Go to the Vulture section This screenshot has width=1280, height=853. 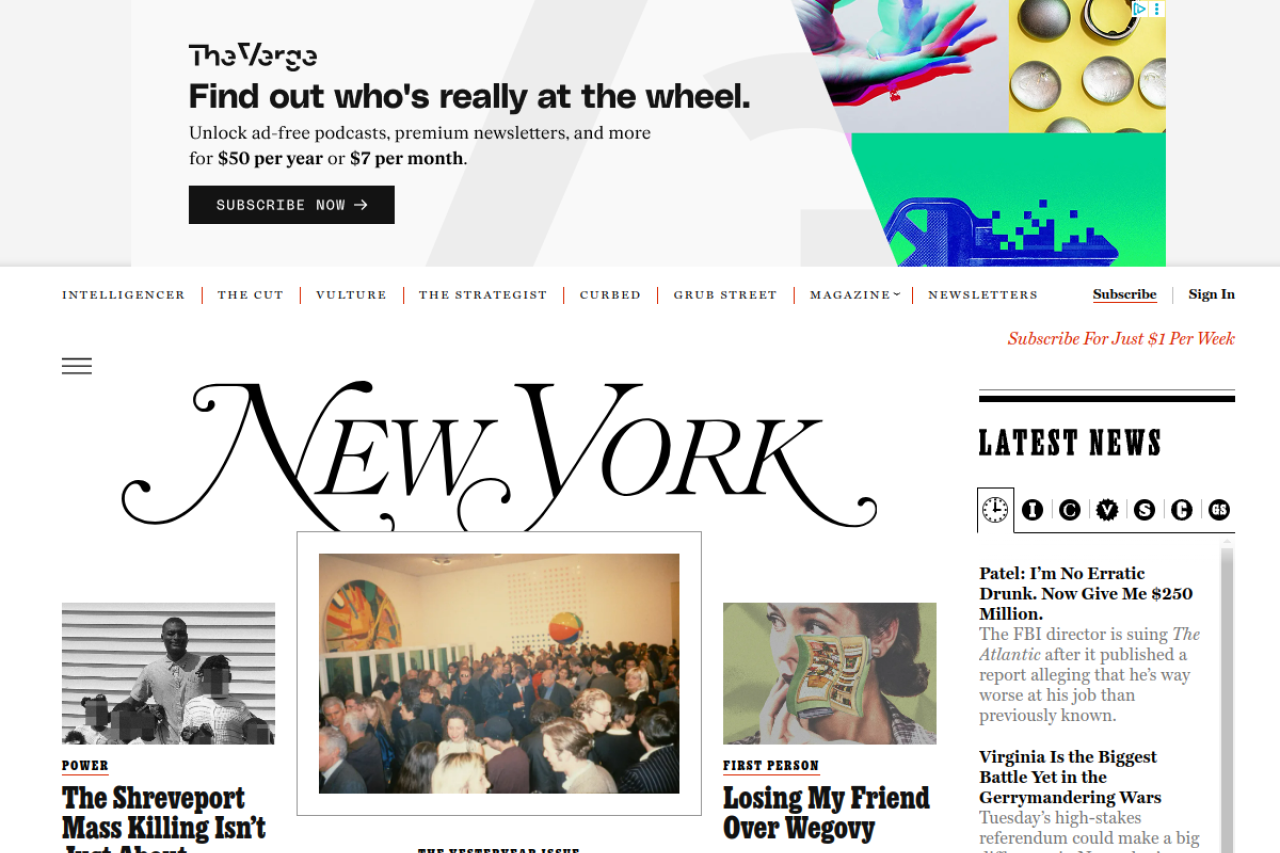click(351, 295)
